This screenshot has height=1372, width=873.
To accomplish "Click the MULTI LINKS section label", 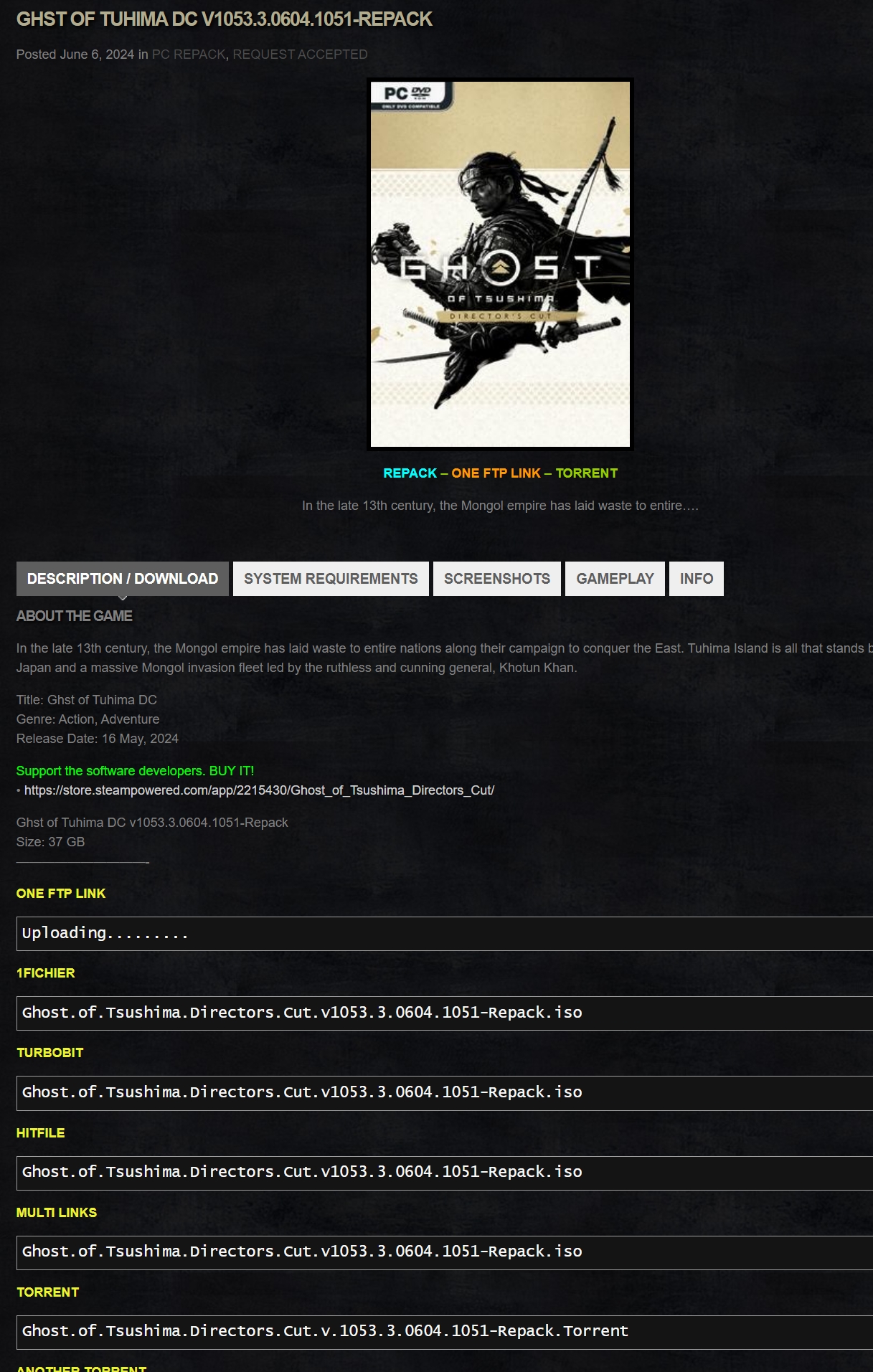I will pyautogui.click(x=56, y=1213).
